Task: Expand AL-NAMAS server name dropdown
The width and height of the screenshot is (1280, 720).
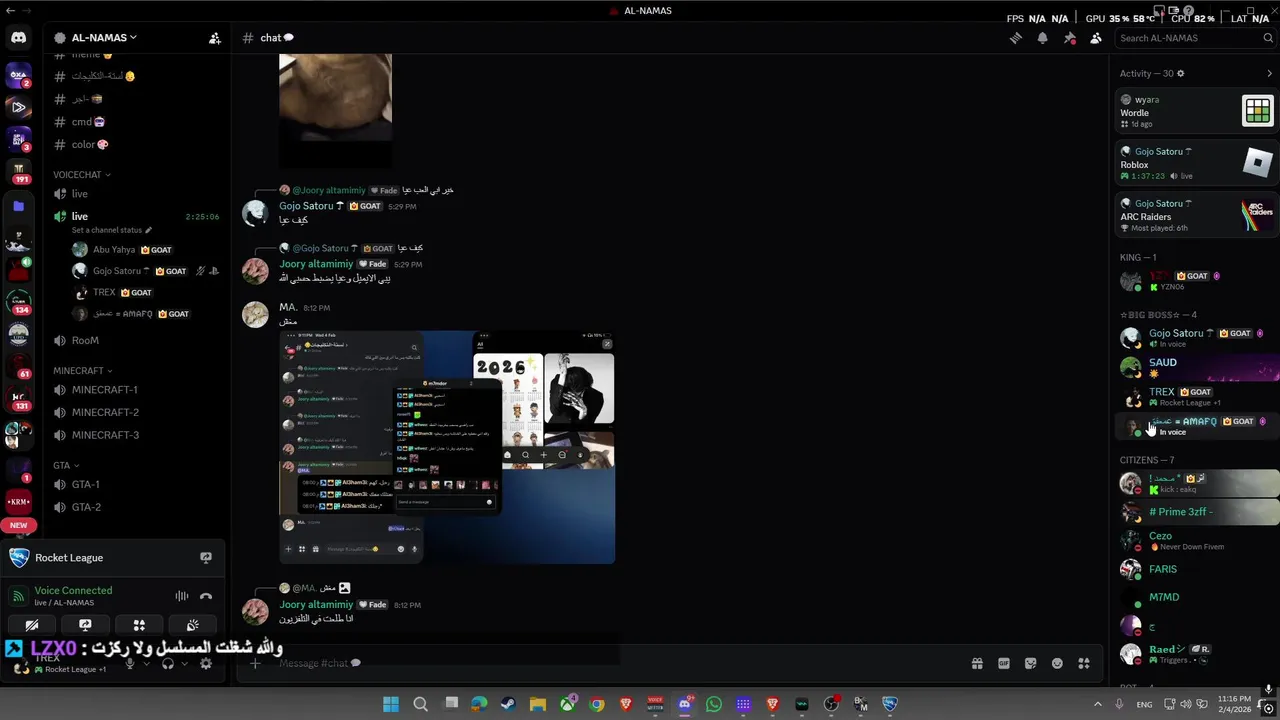Action: pyautogui.click(x=96, y=38)
